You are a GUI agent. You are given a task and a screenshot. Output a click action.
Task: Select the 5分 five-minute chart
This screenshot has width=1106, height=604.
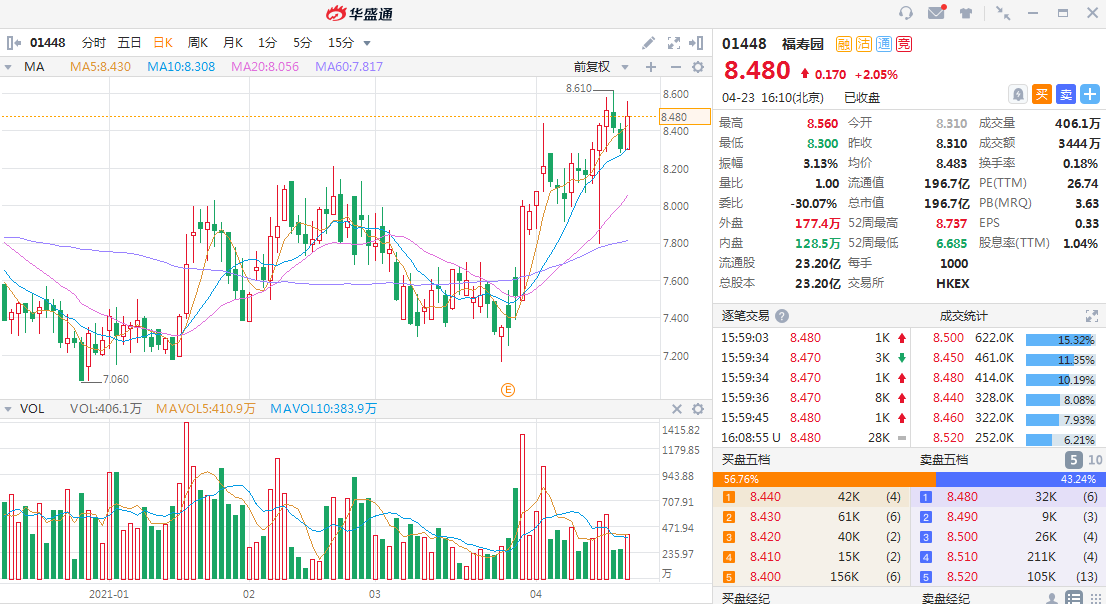click(x=303, y=43)
